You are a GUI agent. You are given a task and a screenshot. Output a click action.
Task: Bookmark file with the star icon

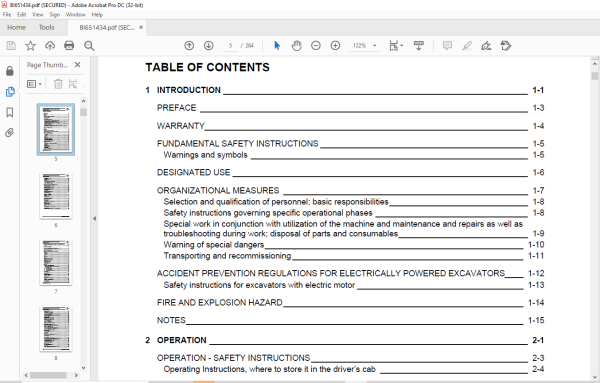tap(30, 46)
